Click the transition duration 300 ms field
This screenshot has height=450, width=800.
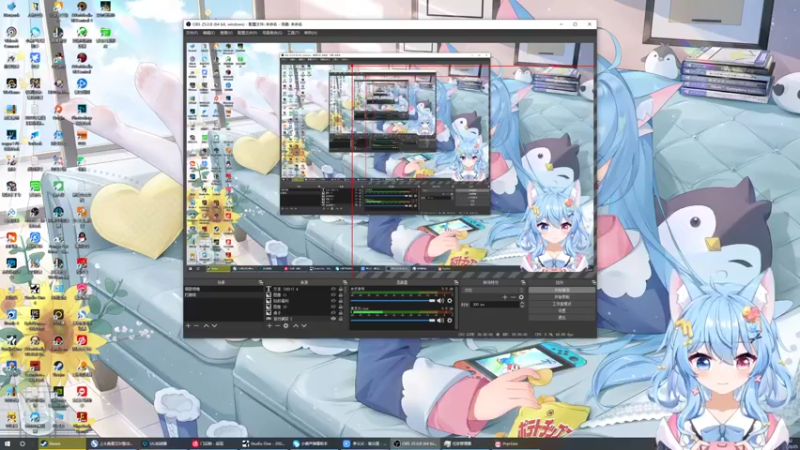point(494,304)
